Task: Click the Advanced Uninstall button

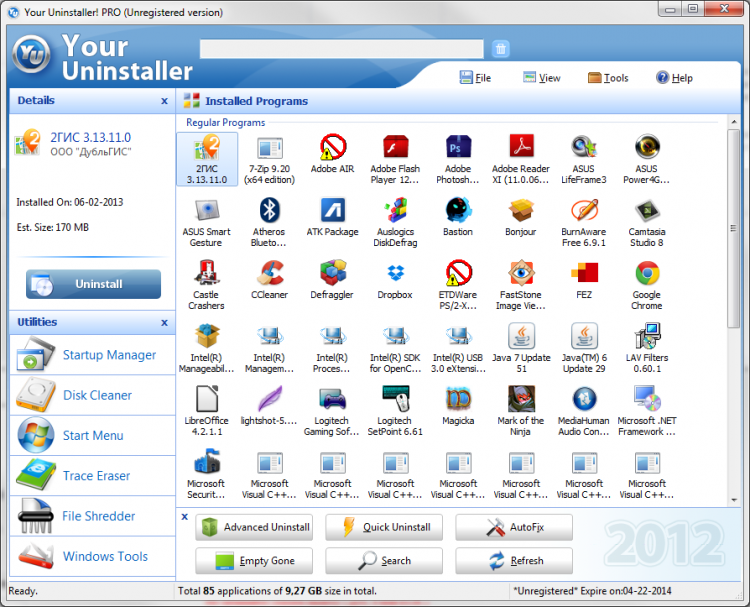Action: click(254, 527)
